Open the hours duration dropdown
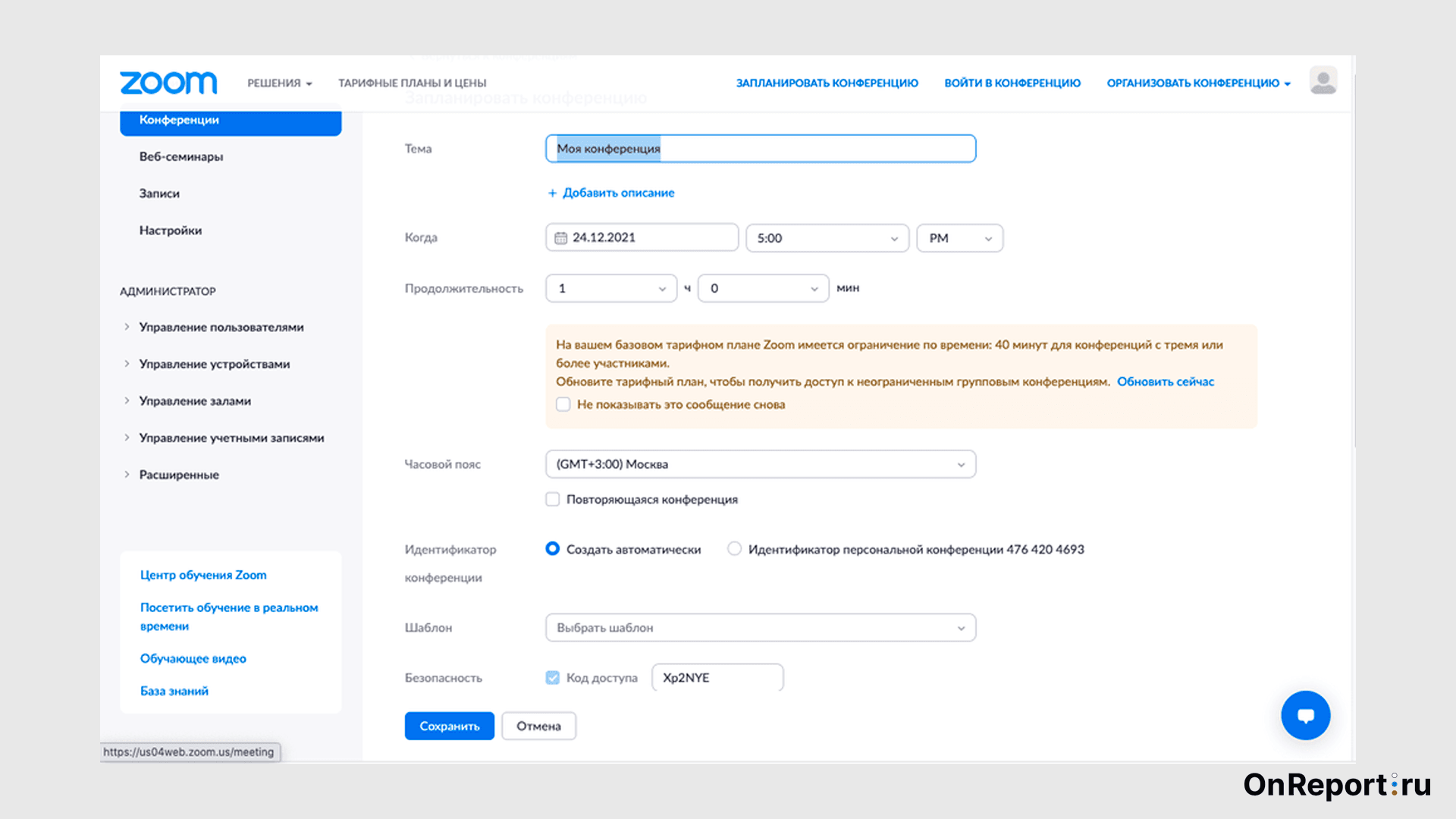Image resolution: width=1456 pixels, height=819 pixels. [611, 289]
